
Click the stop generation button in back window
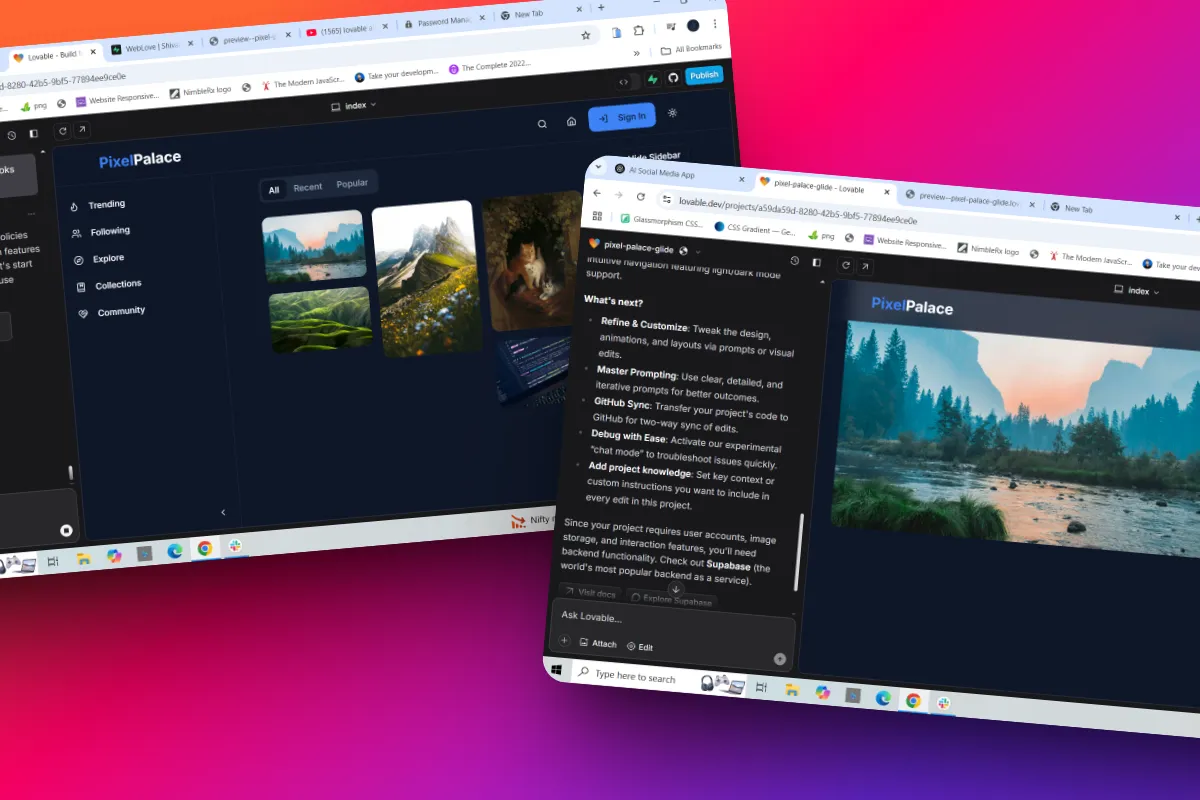(67, 530)
